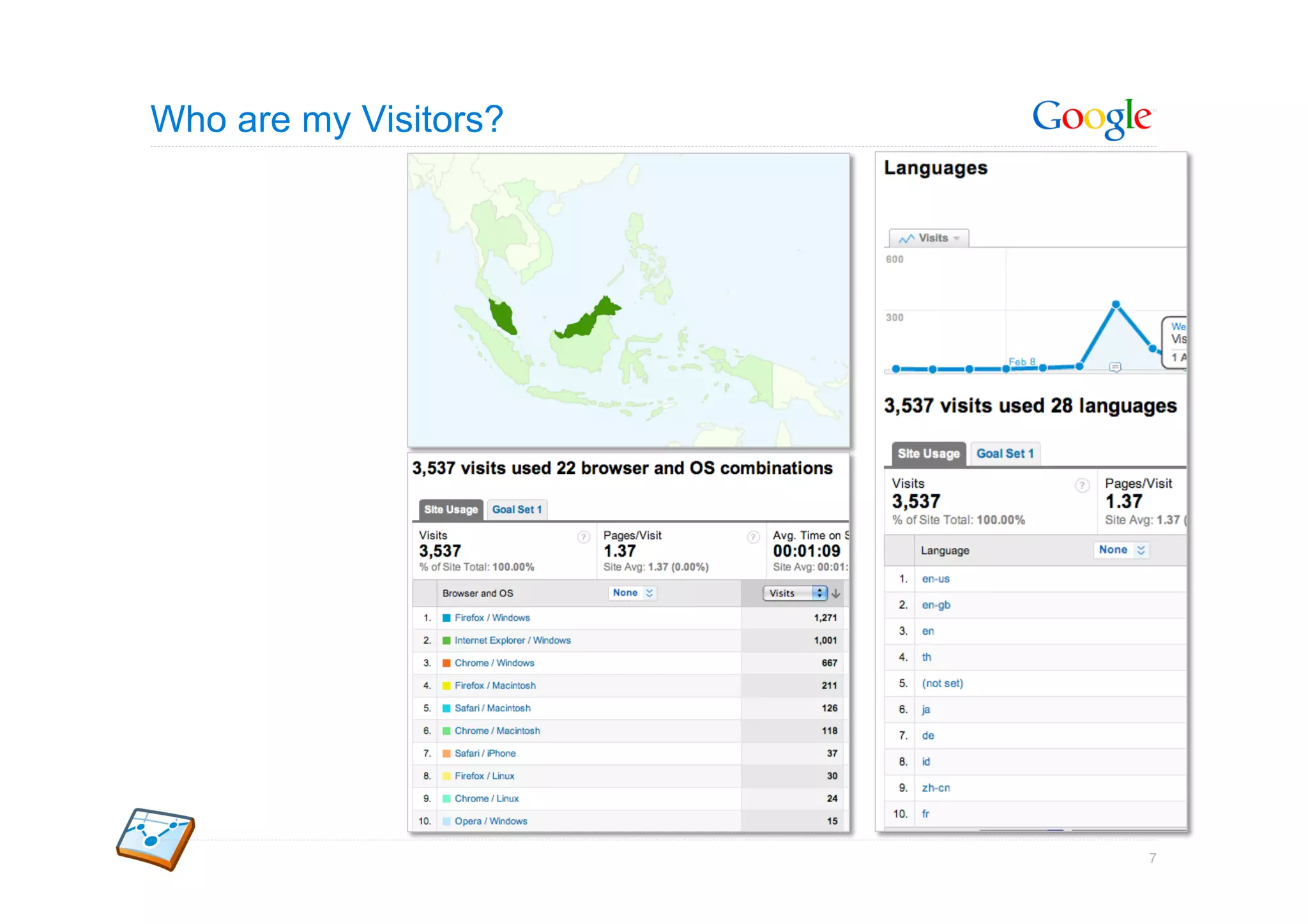Click the Browser and OS column header
This screenshot has height=924, width=1308.
click(478, 593)
